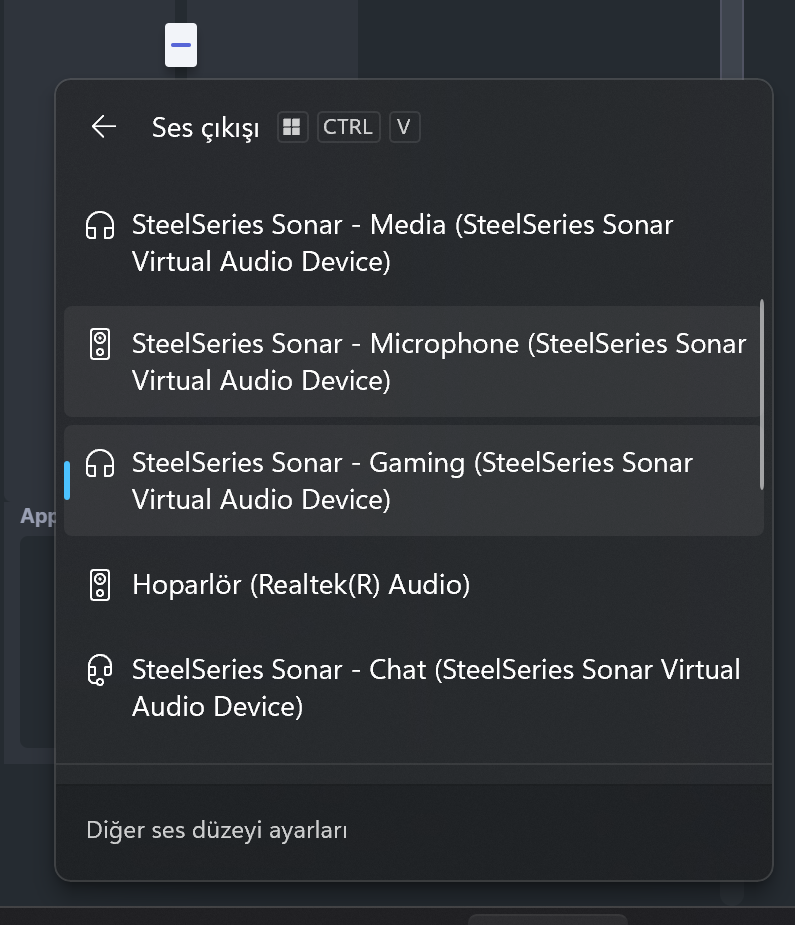Open Diğer ses düzeyi ayarları
Screen dimensions: 795x925
pos(217,830)
